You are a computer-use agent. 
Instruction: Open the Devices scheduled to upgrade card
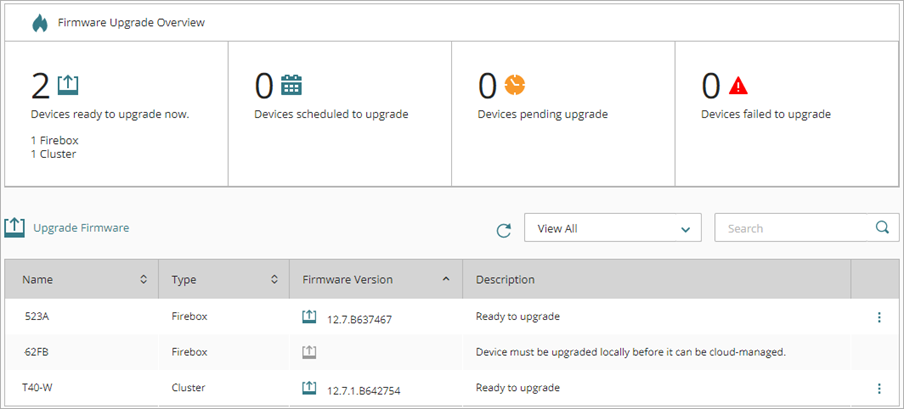[x=340, y=114]
